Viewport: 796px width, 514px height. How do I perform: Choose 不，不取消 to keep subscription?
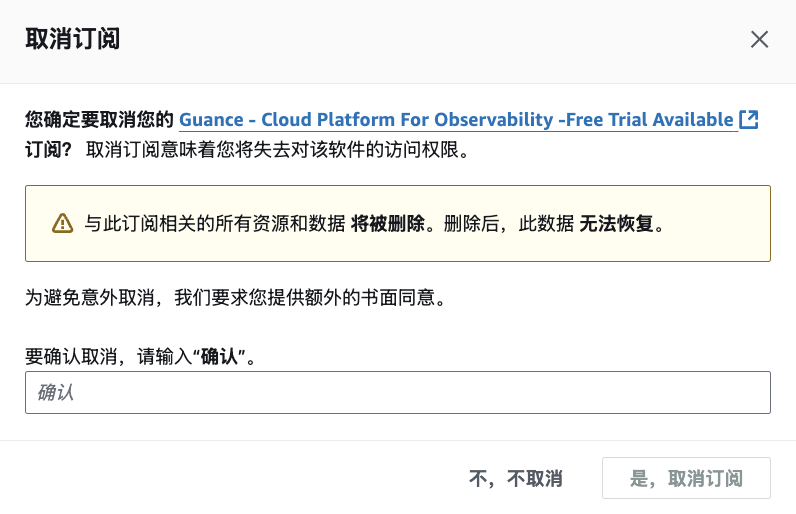click(515, 478)
